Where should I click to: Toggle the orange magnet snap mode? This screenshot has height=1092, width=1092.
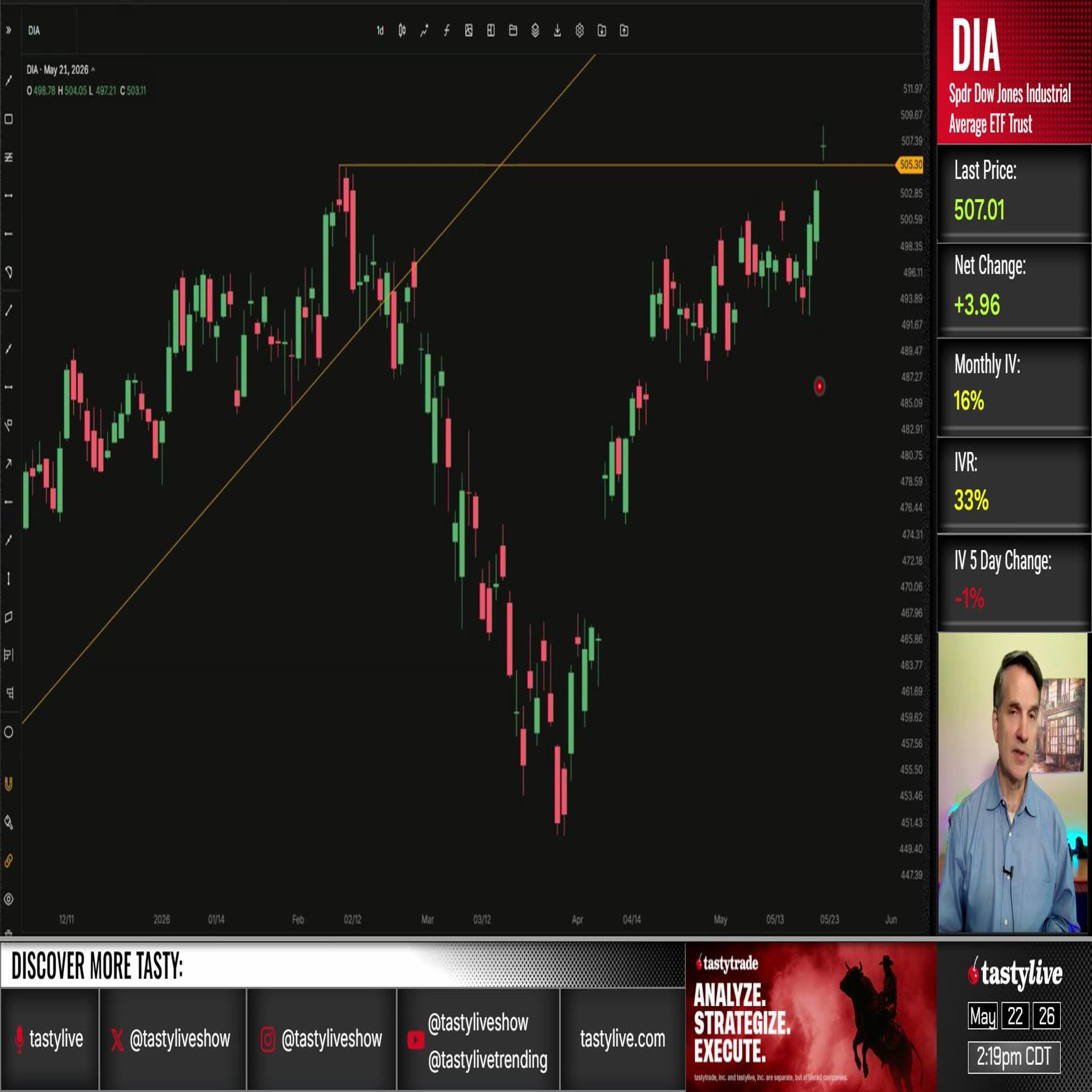coord(8,784)
